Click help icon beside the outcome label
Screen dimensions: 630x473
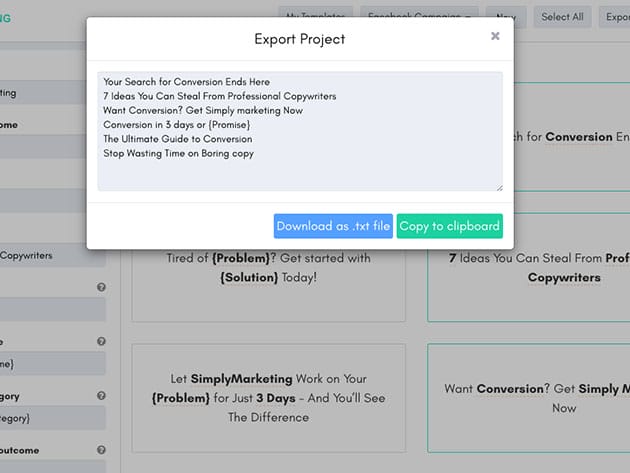click(x=101, y=450)
